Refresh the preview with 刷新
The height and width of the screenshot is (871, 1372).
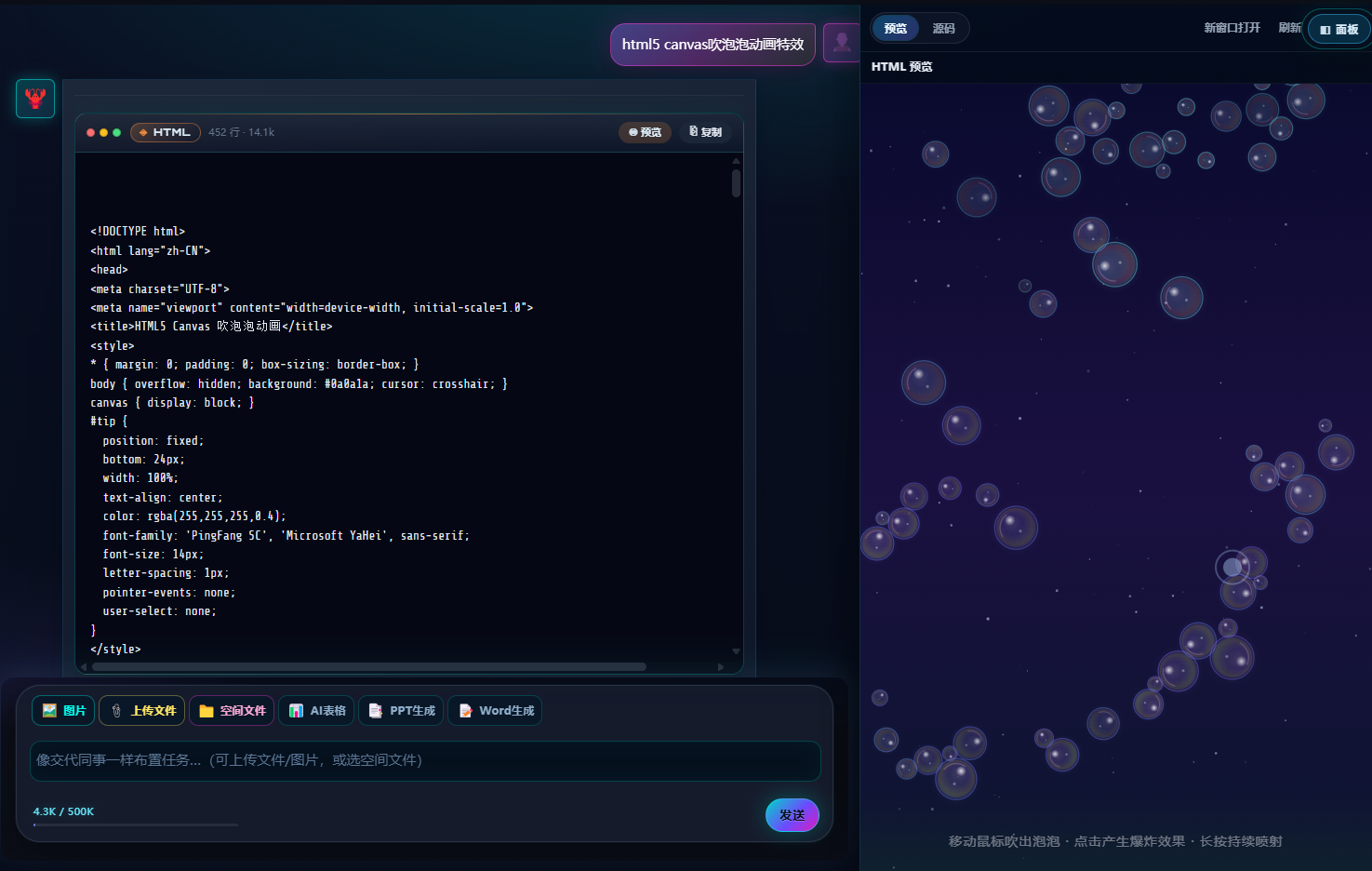click(x=1289, y=28)
